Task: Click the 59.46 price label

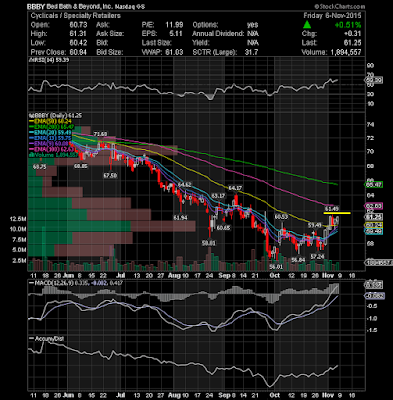Action: [x=315, y=225]
